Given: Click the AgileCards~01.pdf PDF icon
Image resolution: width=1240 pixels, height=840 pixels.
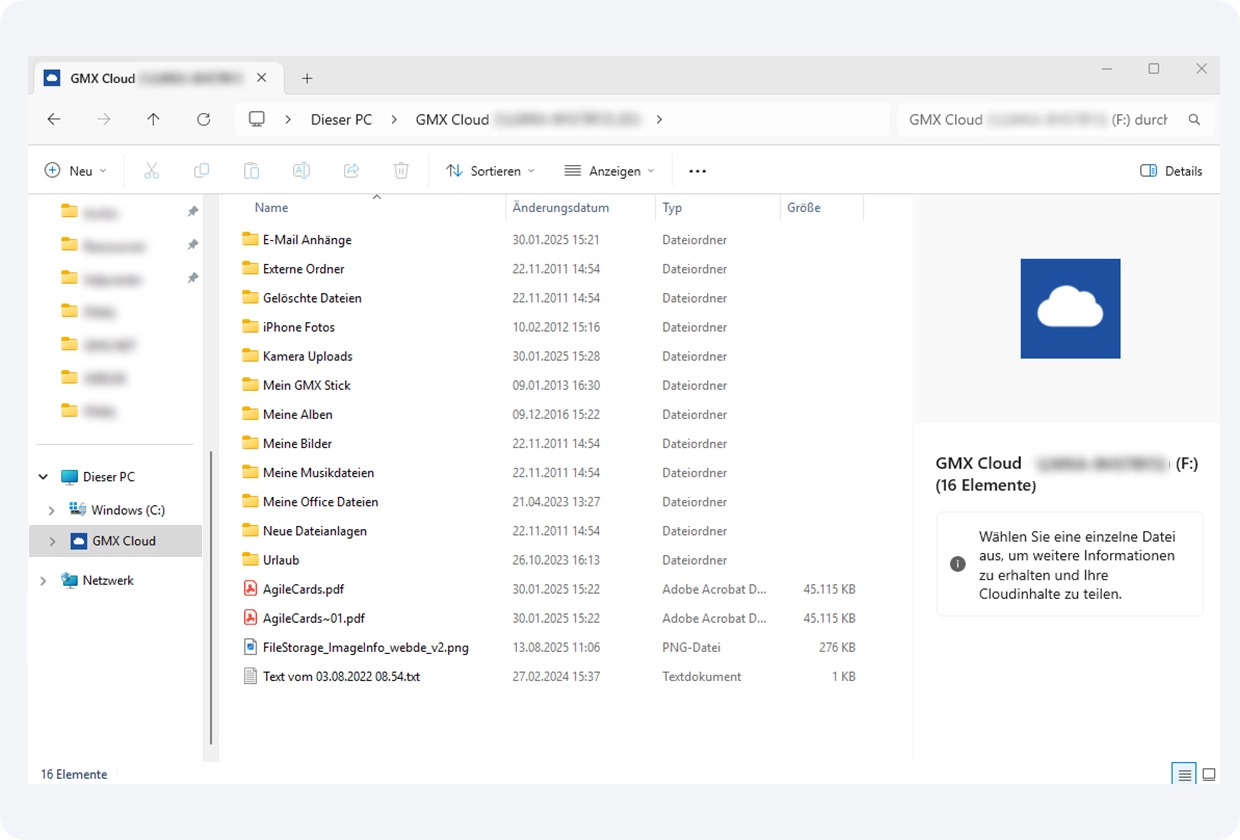Looking at the screenshot, I should 251,618.
